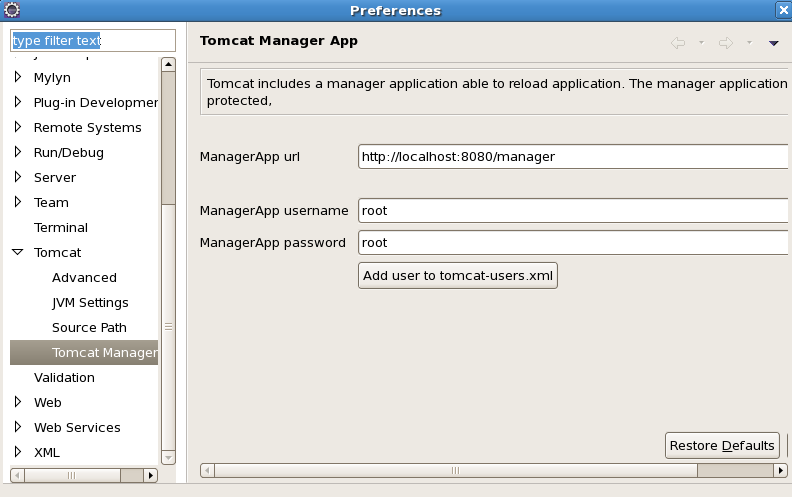Viewport: 792px width, 497px height.
Task: Click tree scrollbar up arrow
Action: click(x=168, y=64)
